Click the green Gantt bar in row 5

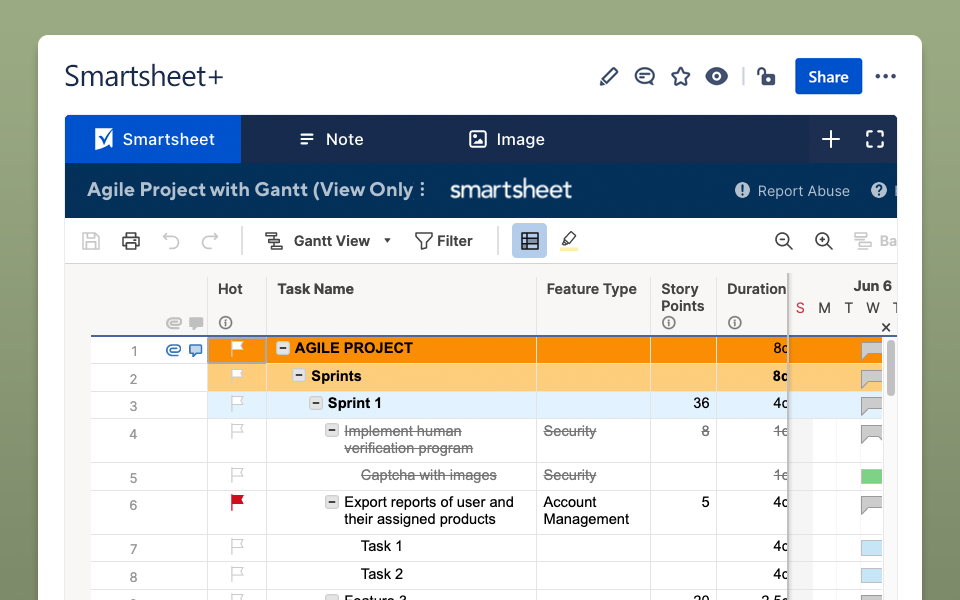[x=871, y=476]
